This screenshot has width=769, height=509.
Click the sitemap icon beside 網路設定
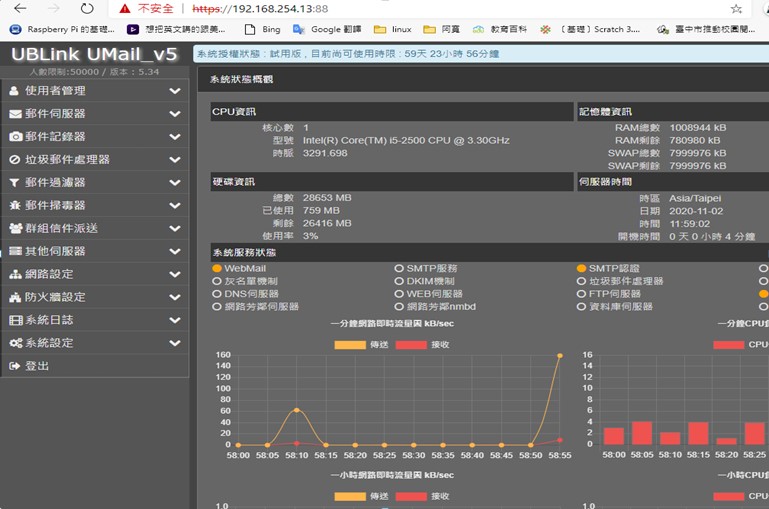pos(15,274)
